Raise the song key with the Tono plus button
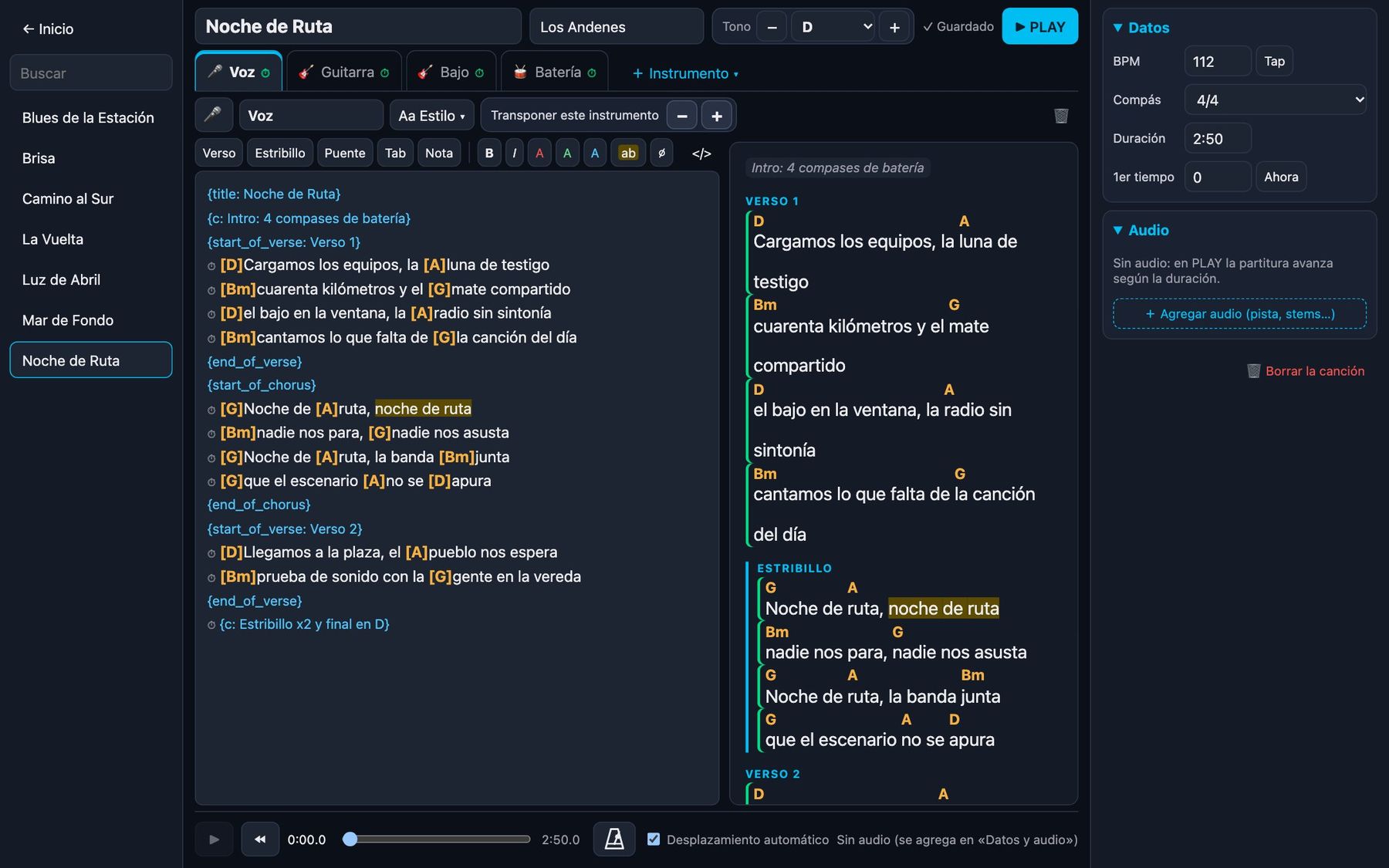The width and height of the screenshot is (1389, 868). click(894, 27)
